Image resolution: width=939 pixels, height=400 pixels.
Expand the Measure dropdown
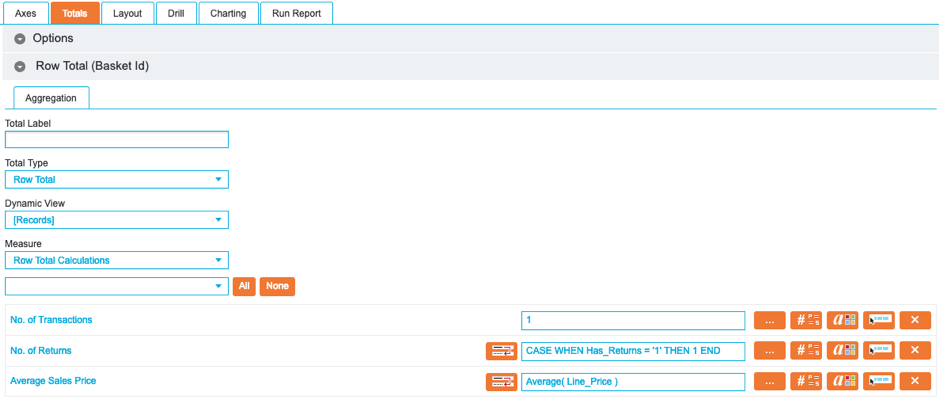[117, 261]
